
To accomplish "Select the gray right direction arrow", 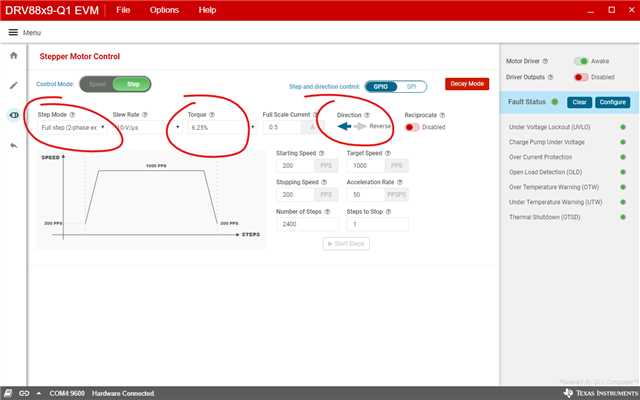I will tap(360, 127).
